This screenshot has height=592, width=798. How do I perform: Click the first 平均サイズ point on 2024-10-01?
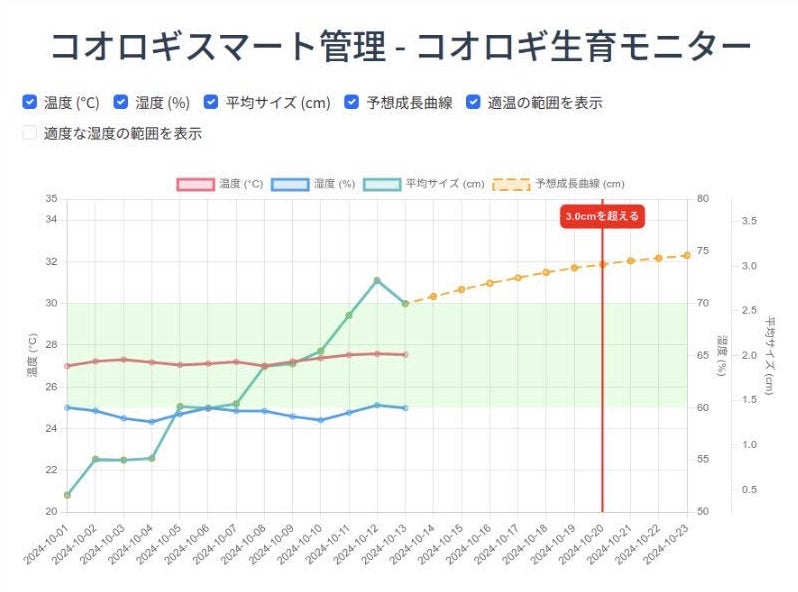tap(67, 495)
